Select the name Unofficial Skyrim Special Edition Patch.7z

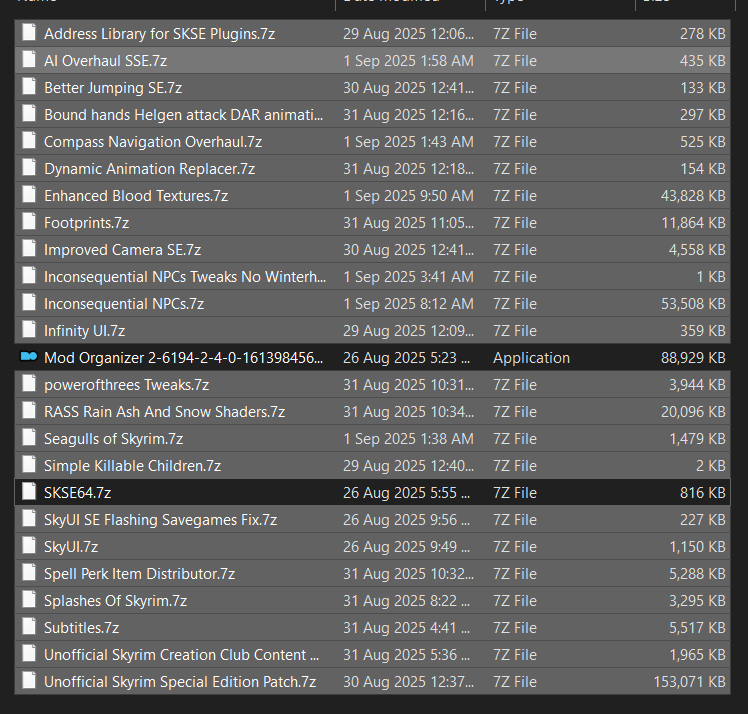(x=180, y=682)
